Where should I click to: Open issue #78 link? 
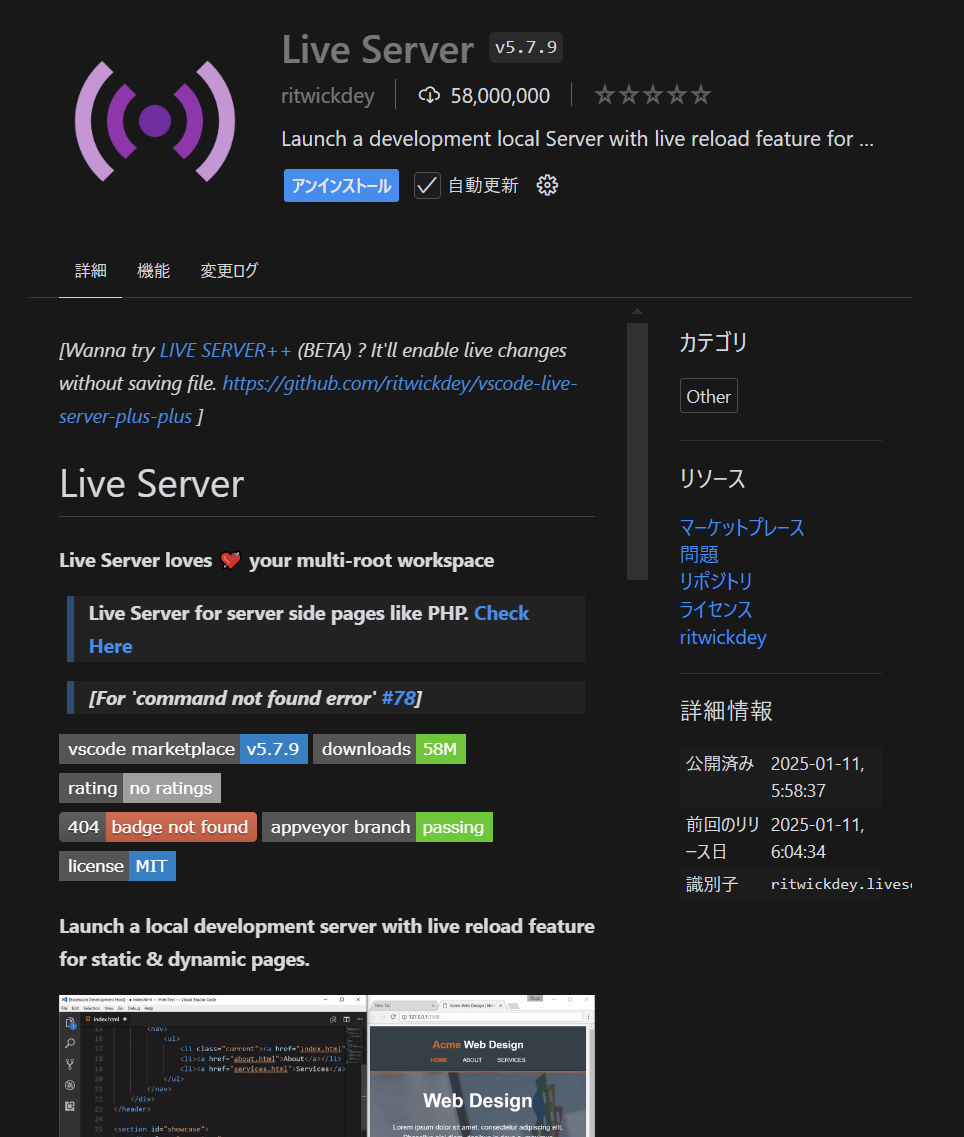(x=399, y=698)
